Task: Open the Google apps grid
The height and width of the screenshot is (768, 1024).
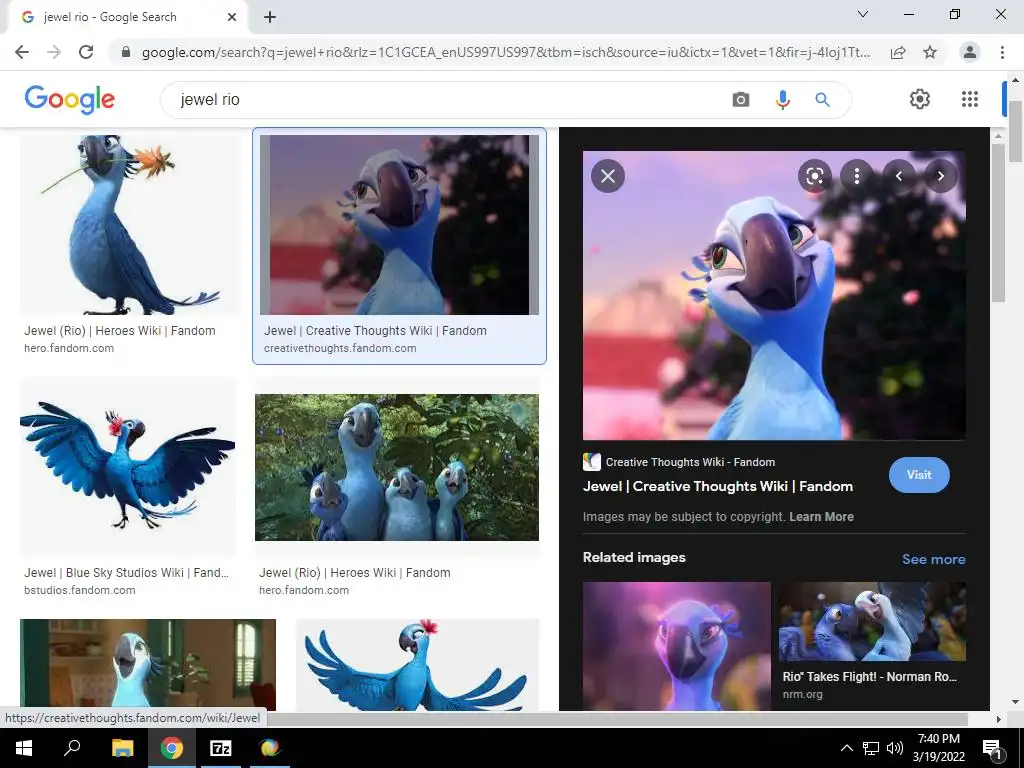Action: 970,99
